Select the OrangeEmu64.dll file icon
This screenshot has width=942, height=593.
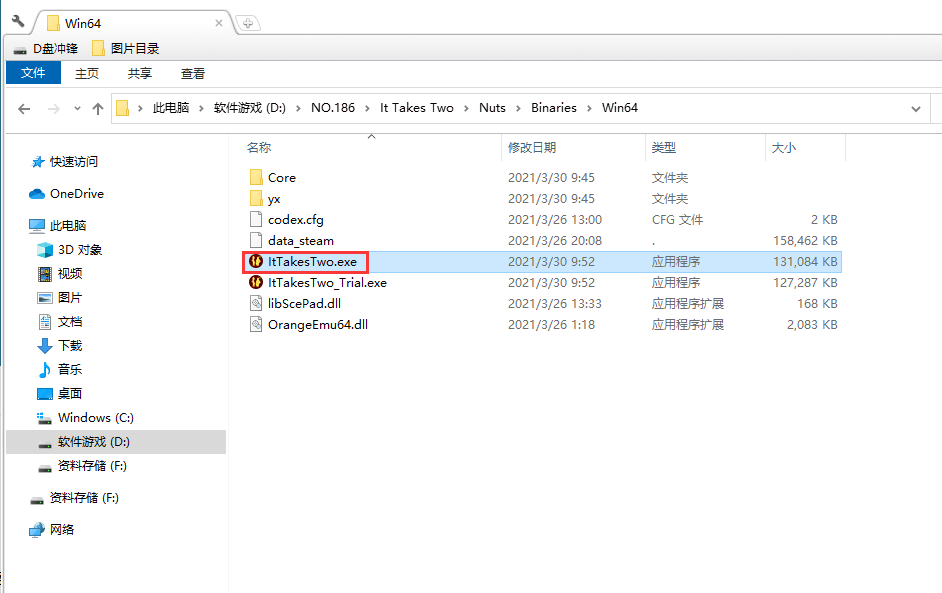pyautogui.click(x=256, y=324)
